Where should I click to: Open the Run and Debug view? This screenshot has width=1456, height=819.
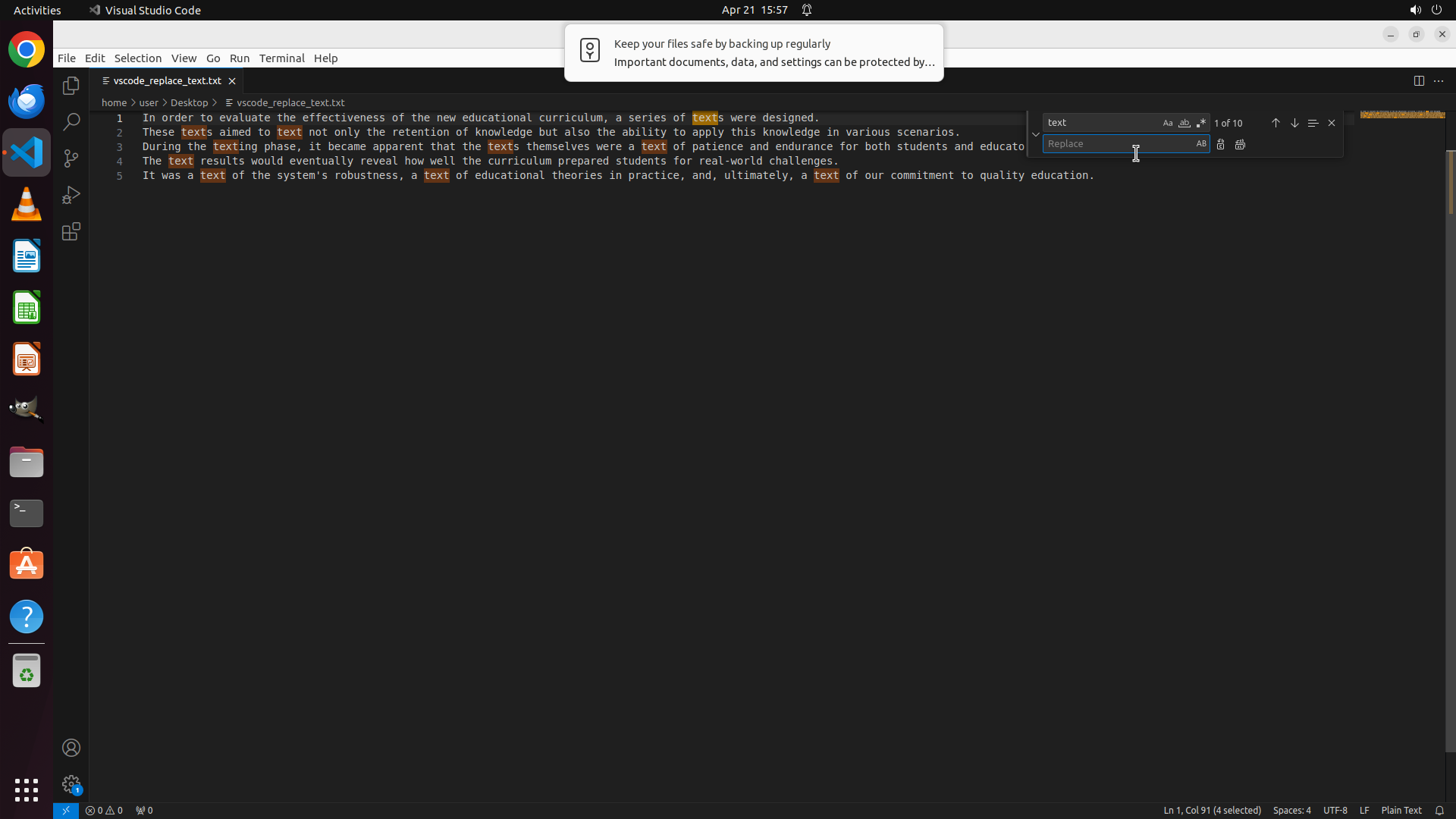click(71, 195)
